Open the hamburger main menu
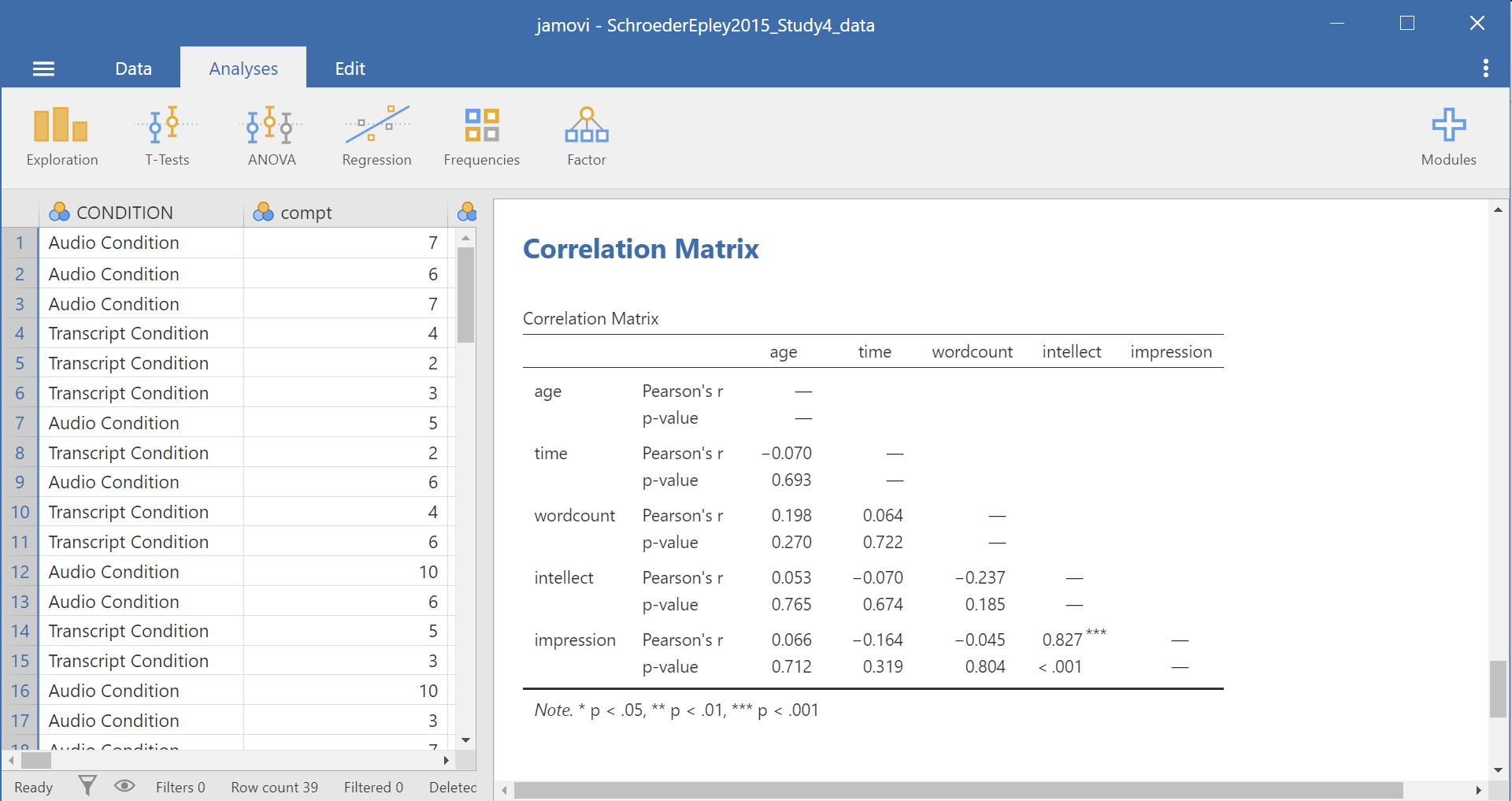The image size is (1512, 801). [x=43, y=69]
